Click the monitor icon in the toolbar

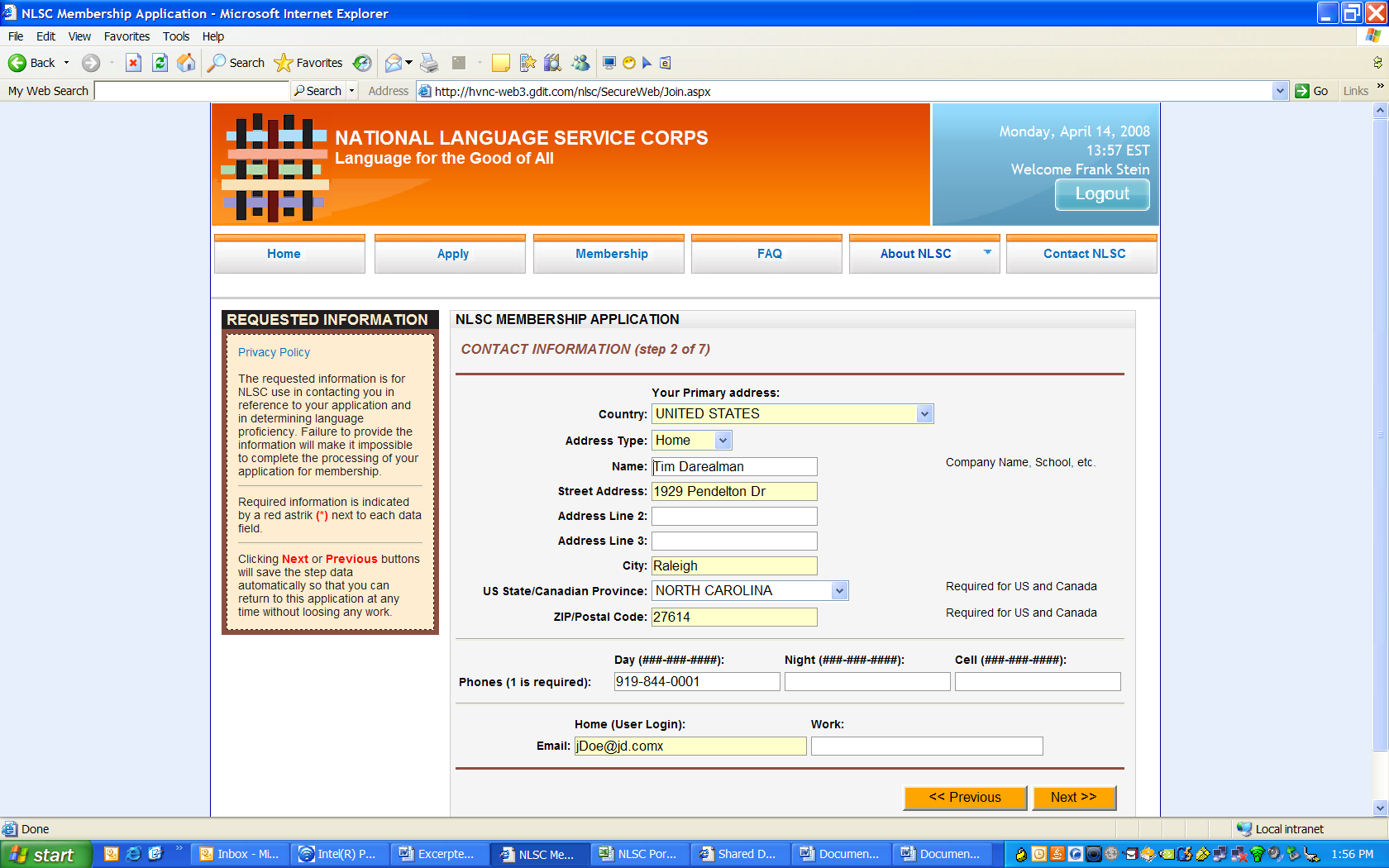[609, 63]
